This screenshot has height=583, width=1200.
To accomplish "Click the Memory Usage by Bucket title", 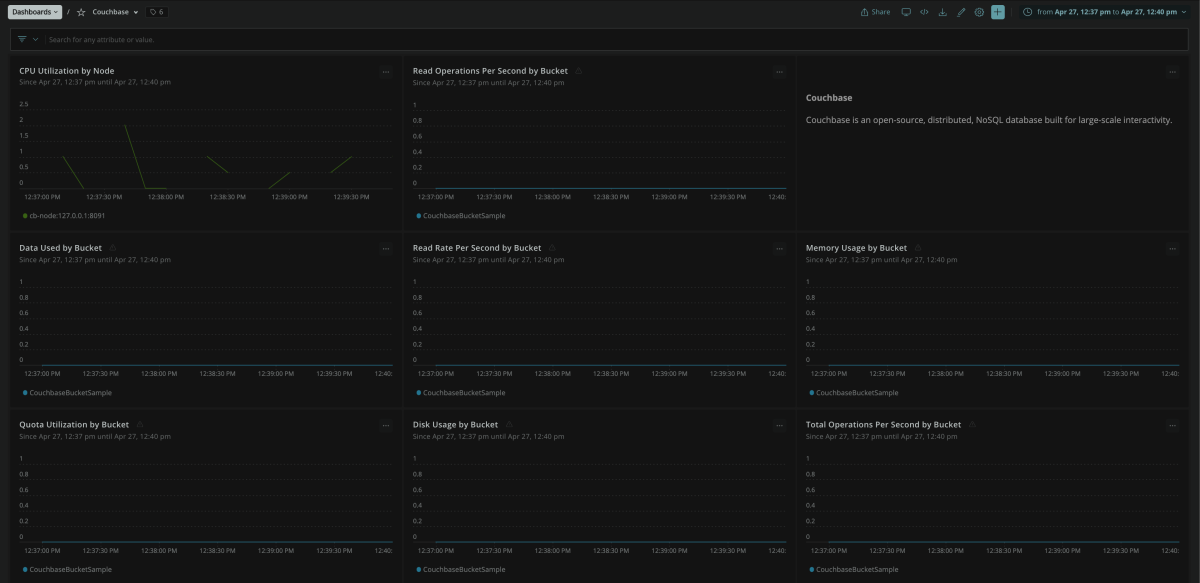I will click(x=857, y=247).
